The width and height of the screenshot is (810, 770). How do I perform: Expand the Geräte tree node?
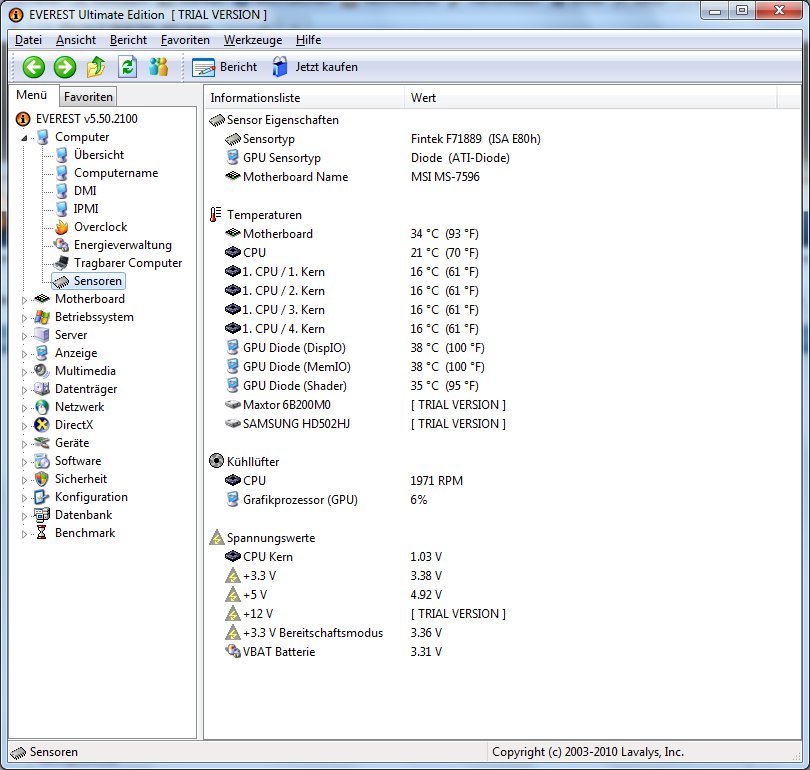click(24, 444)
